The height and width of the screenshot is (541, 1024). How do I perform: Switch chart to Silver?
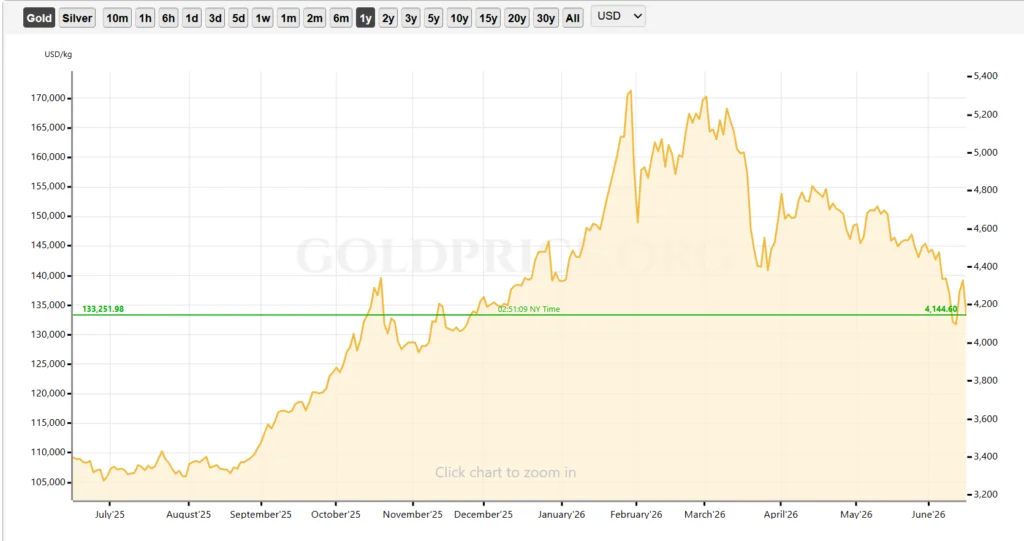pos(77,18)
